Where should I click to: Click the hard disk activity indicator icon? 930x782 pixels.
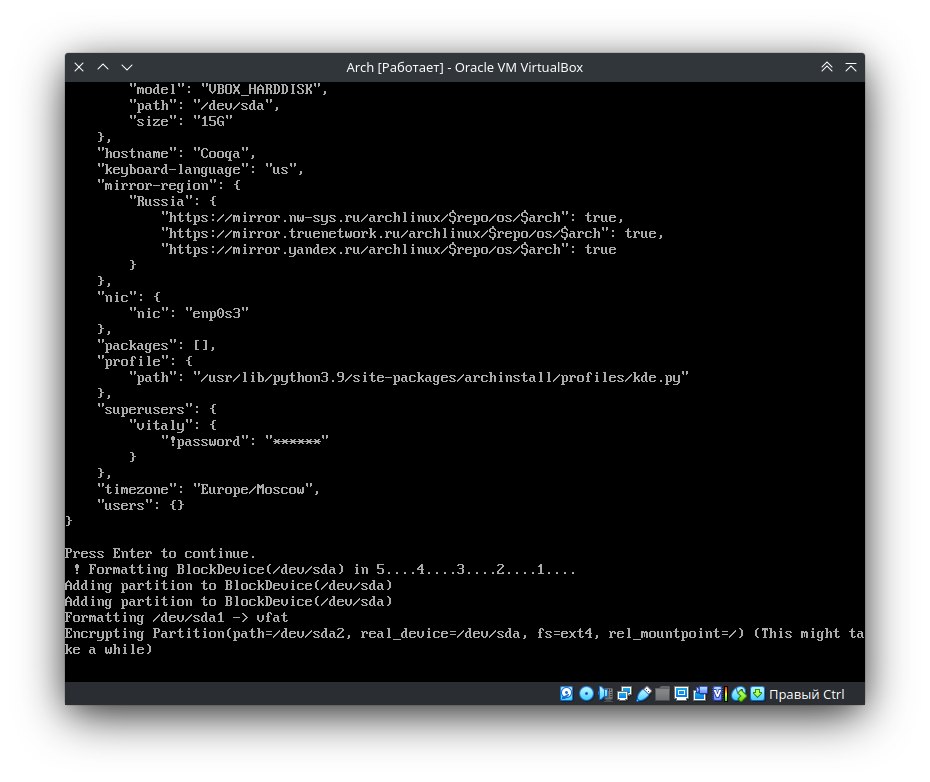coord(566,693)
